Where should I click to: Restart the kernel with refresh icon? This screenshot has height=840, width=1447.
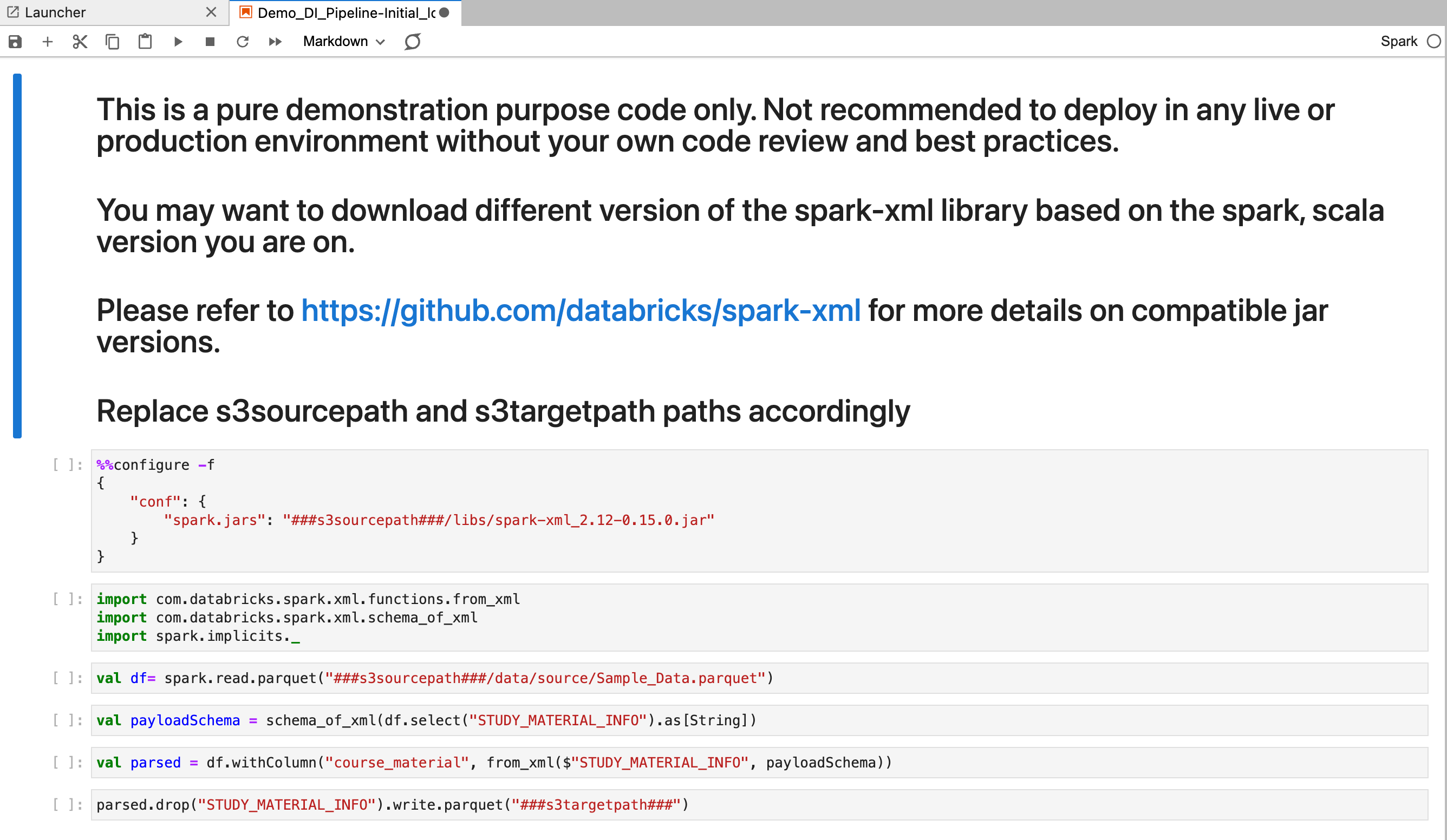(x=242, y=41)
